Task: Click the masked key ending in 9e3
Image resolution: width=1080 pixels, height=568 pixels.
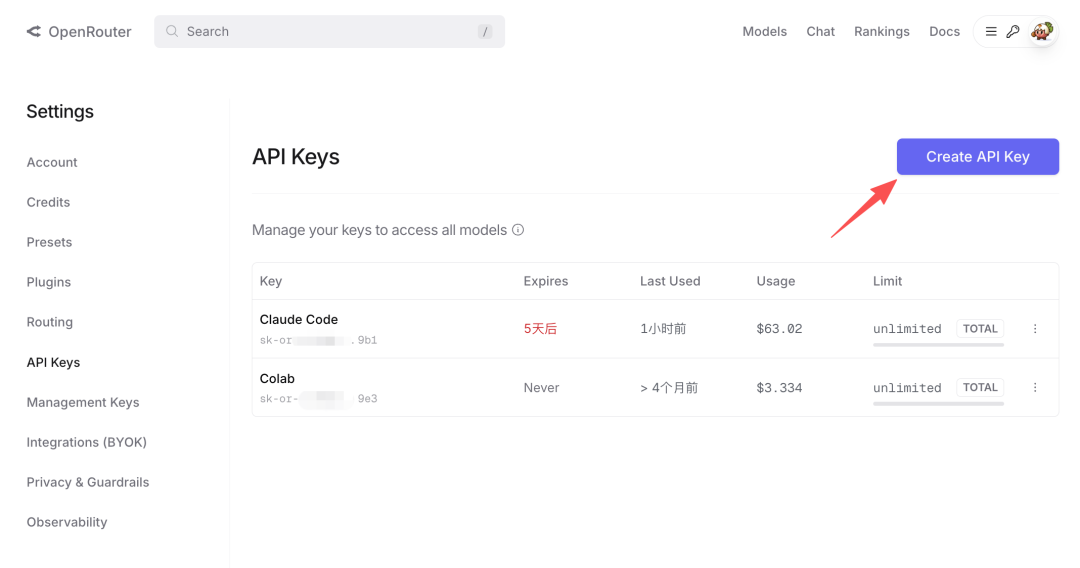Action: pos(318,399)
